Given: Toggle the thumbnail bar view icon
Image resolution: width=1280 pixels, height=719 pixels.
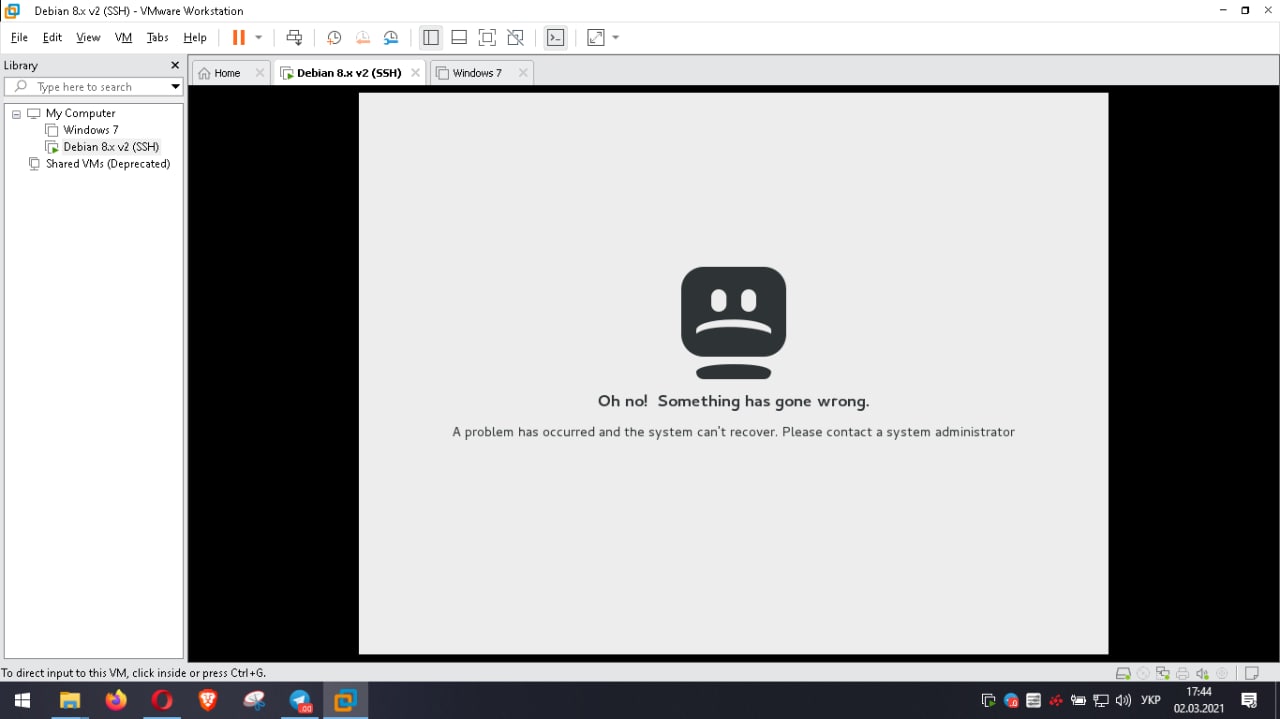Looking at the screenshot, I should [x=459, y=38].
